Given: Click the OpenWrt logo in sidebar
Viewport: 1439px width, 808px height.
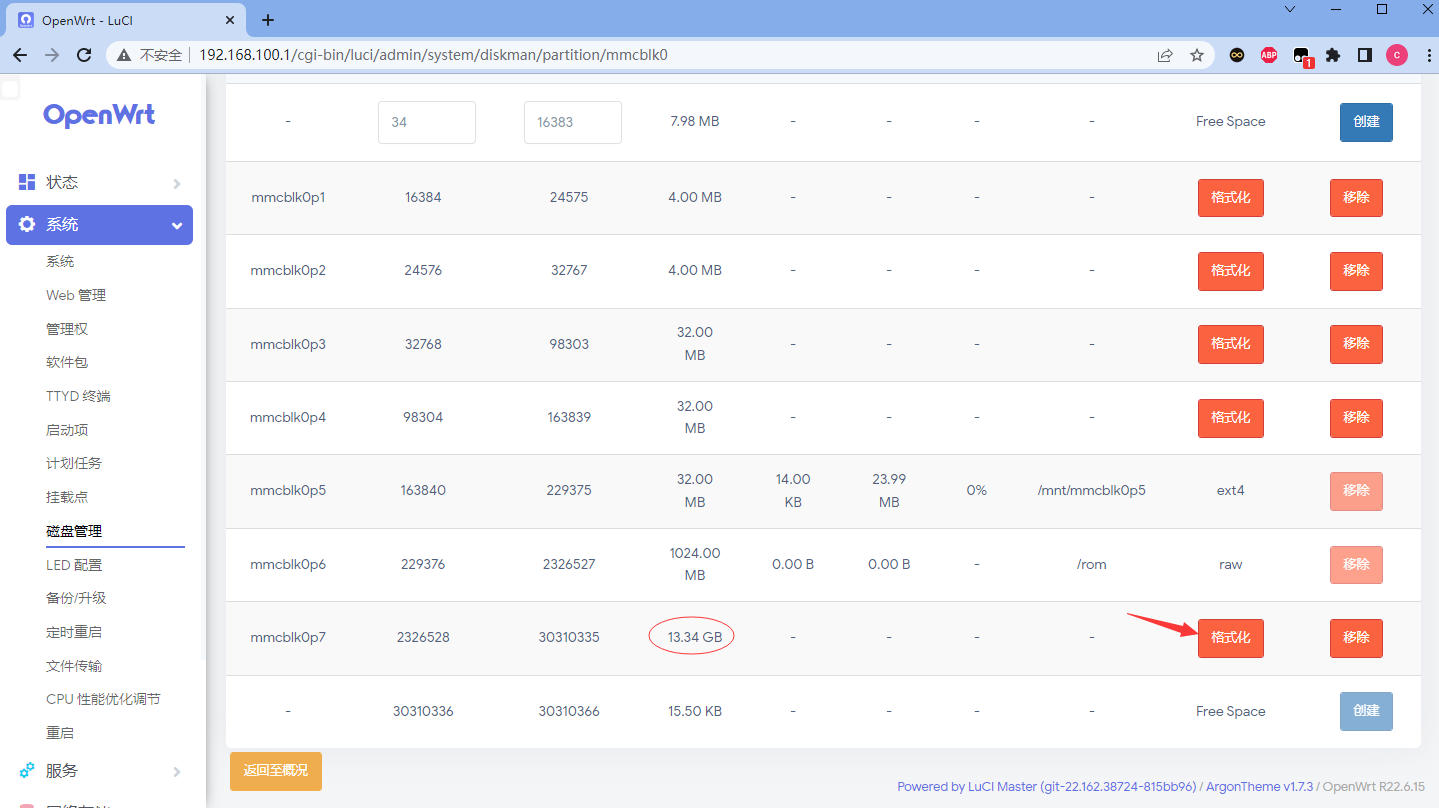Looking at the screenshot, I should (x=99, y=115).
